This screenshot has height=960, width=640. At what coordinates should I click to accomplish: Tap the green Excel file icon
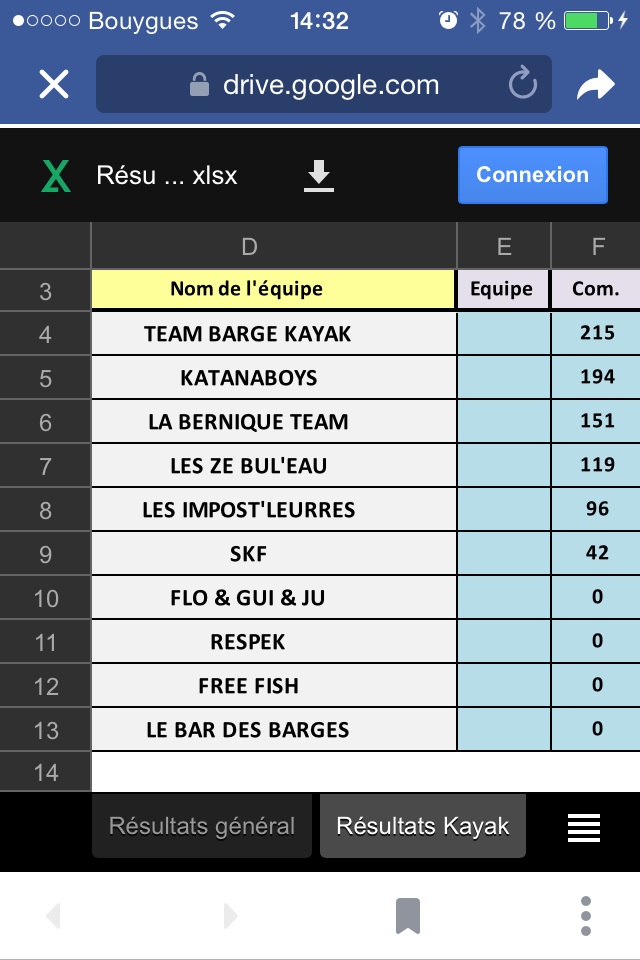pyautogui.click(x=56, y=176)
